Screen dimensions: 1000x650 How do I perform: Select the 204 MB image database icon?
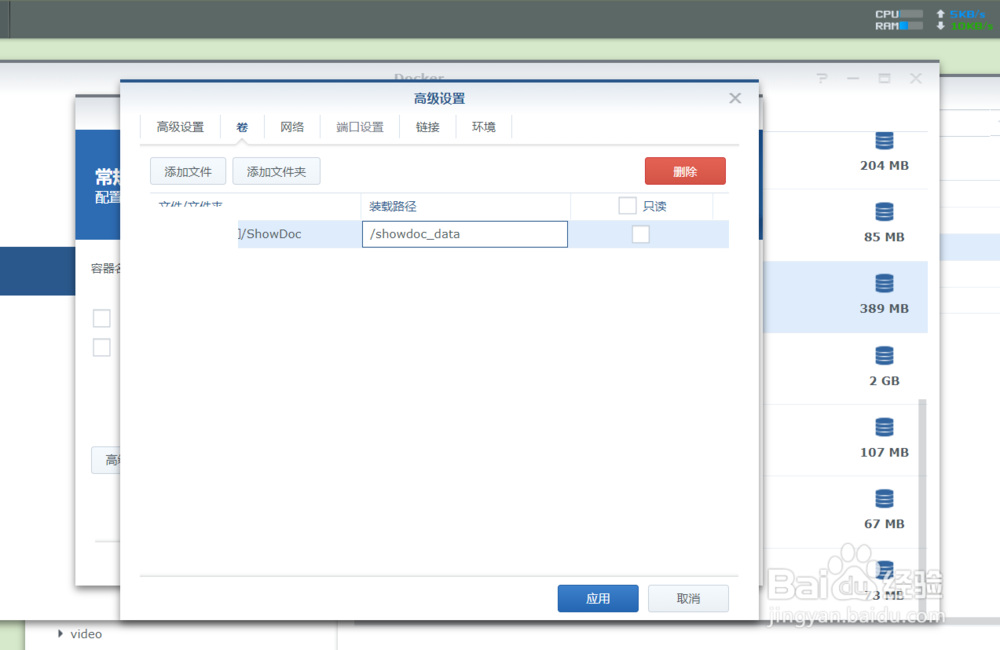(x=884, y=140)
